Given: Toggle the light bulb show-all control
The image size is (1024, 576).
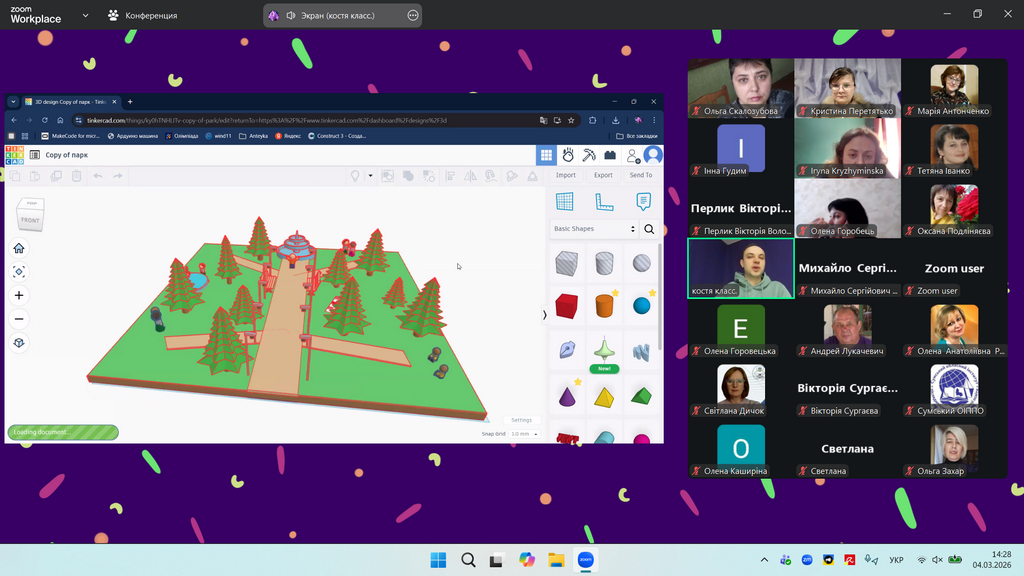Looking at the screenshot, I should 354,176.
